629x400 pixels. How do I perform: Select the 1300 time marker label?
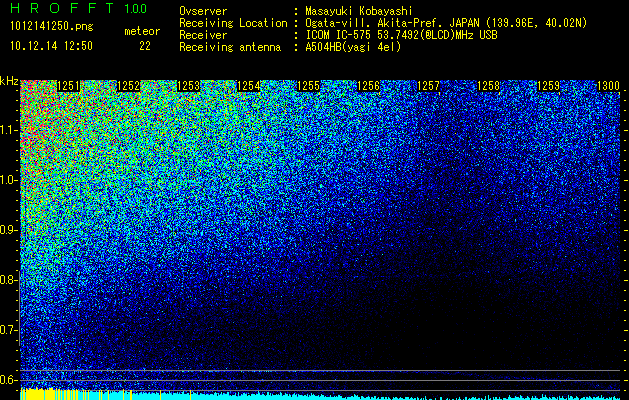609,86
